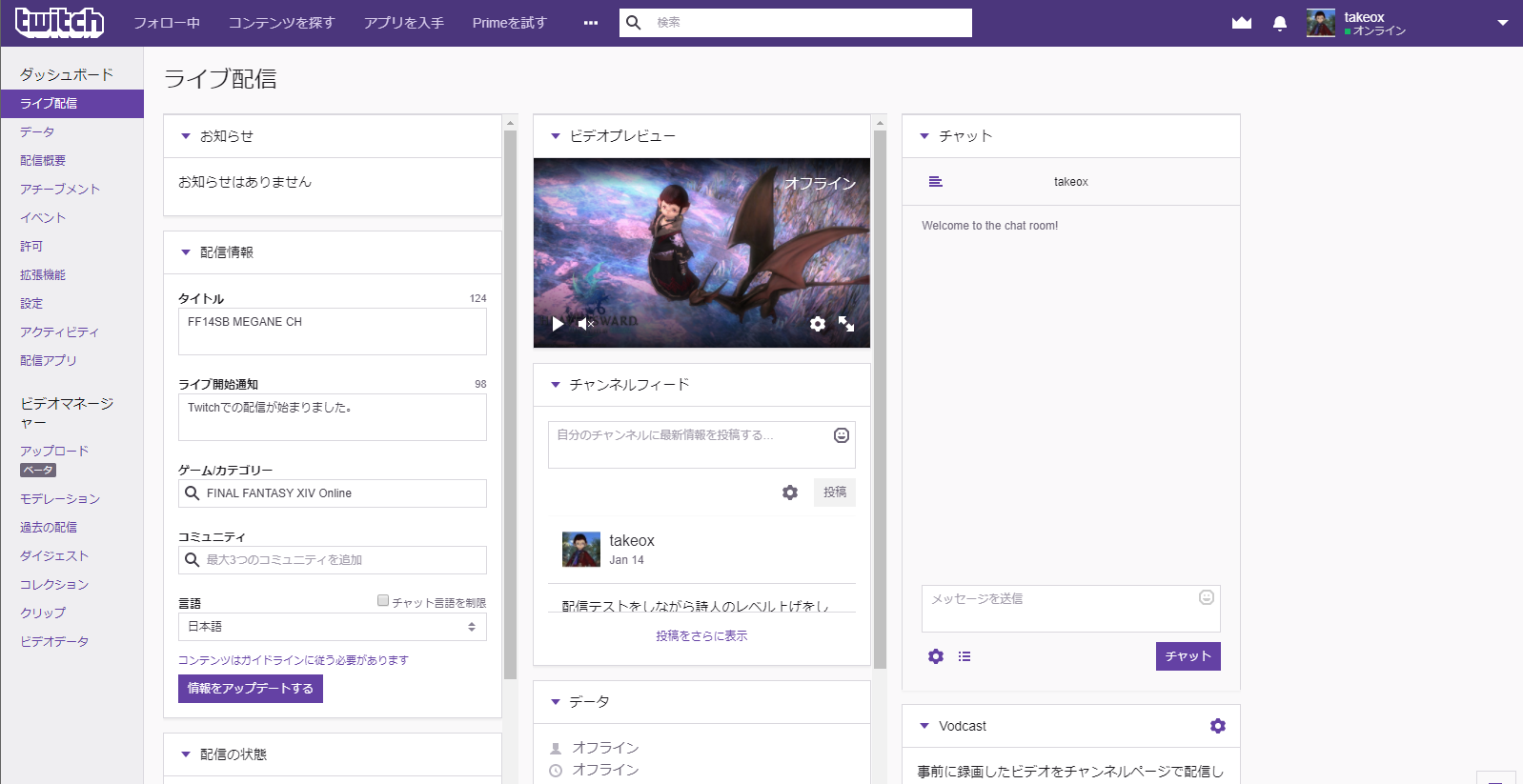Open モデレーション in sidebar

(x=60, y=499)
